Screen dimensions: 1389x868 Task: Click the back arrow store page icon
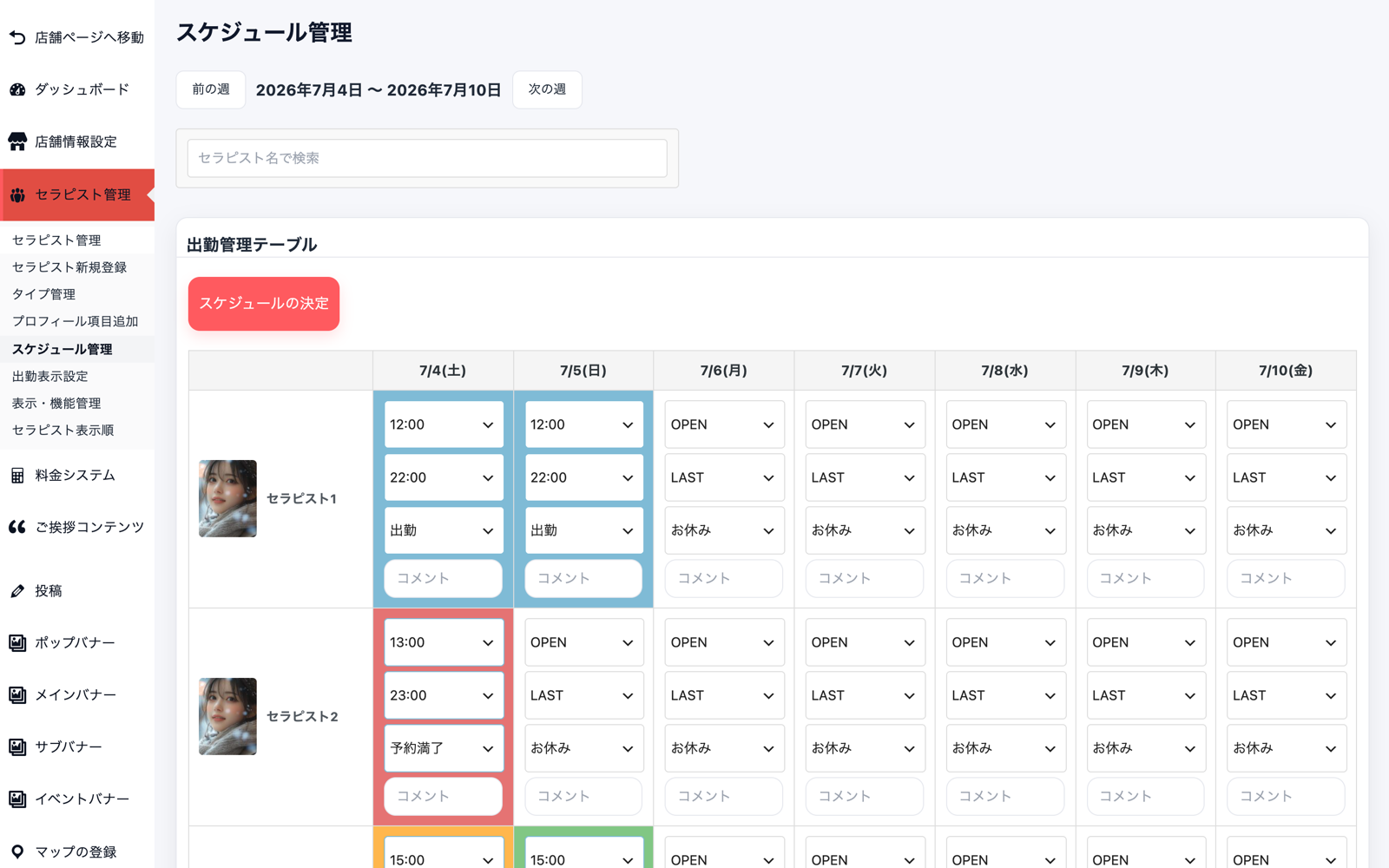click(17, 37)
